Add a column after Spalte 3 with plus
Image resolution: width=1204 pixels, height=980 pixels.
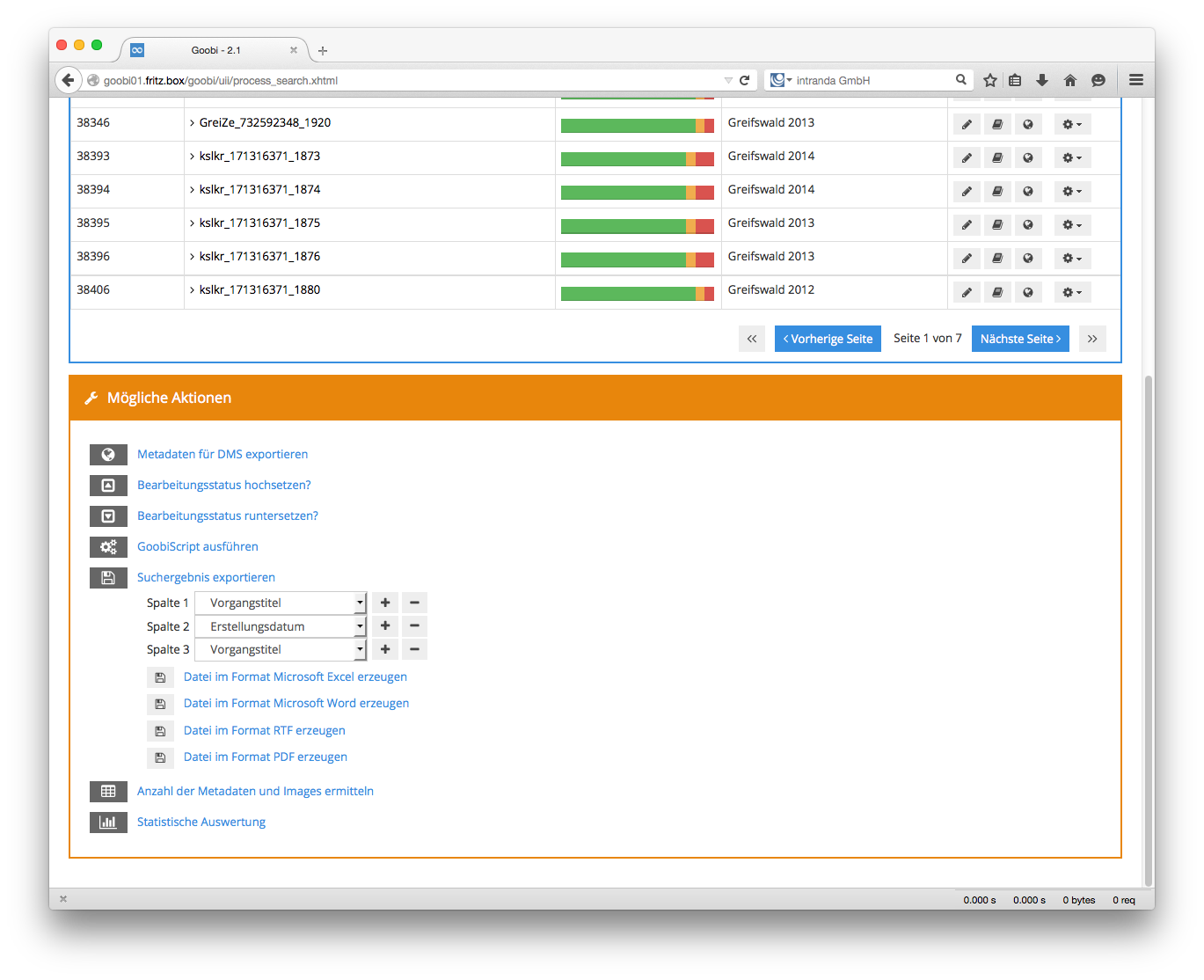385,649
